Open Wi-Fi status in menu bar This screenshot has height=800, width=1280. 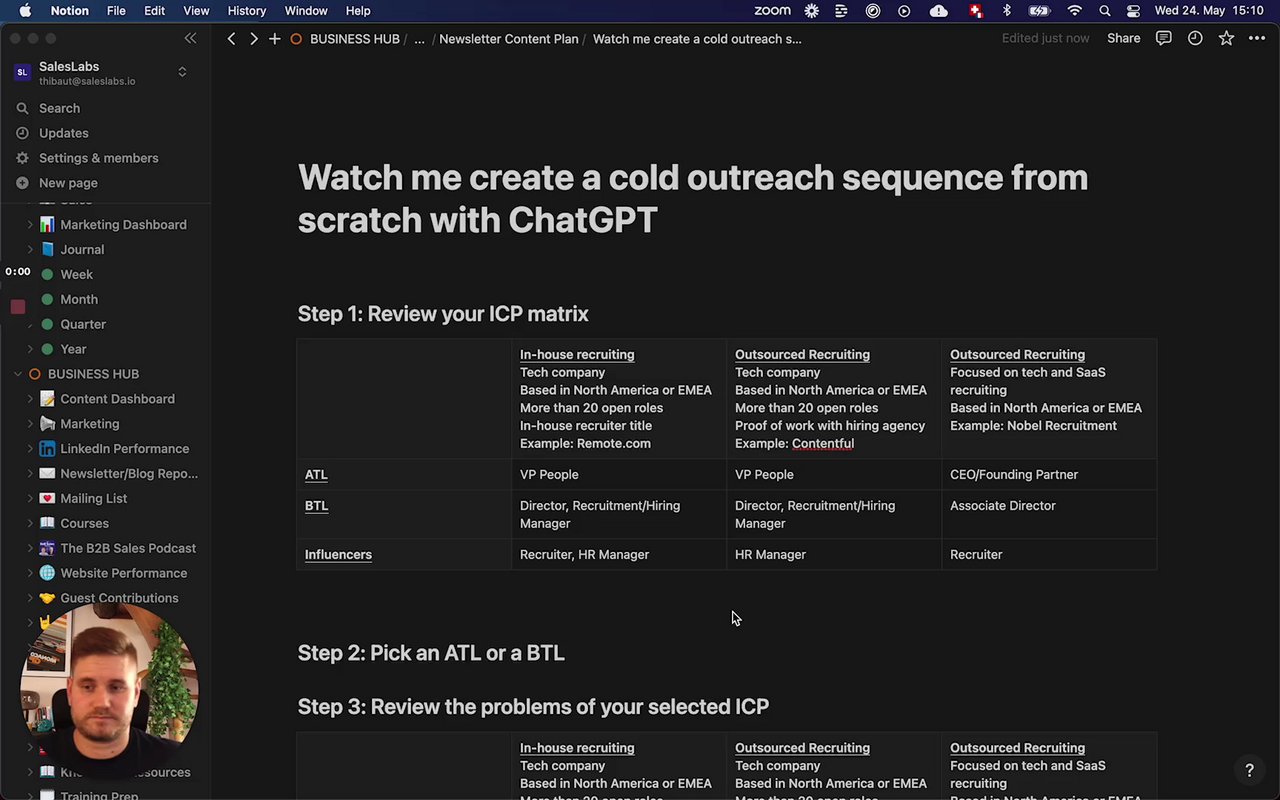coord(1075,11)
